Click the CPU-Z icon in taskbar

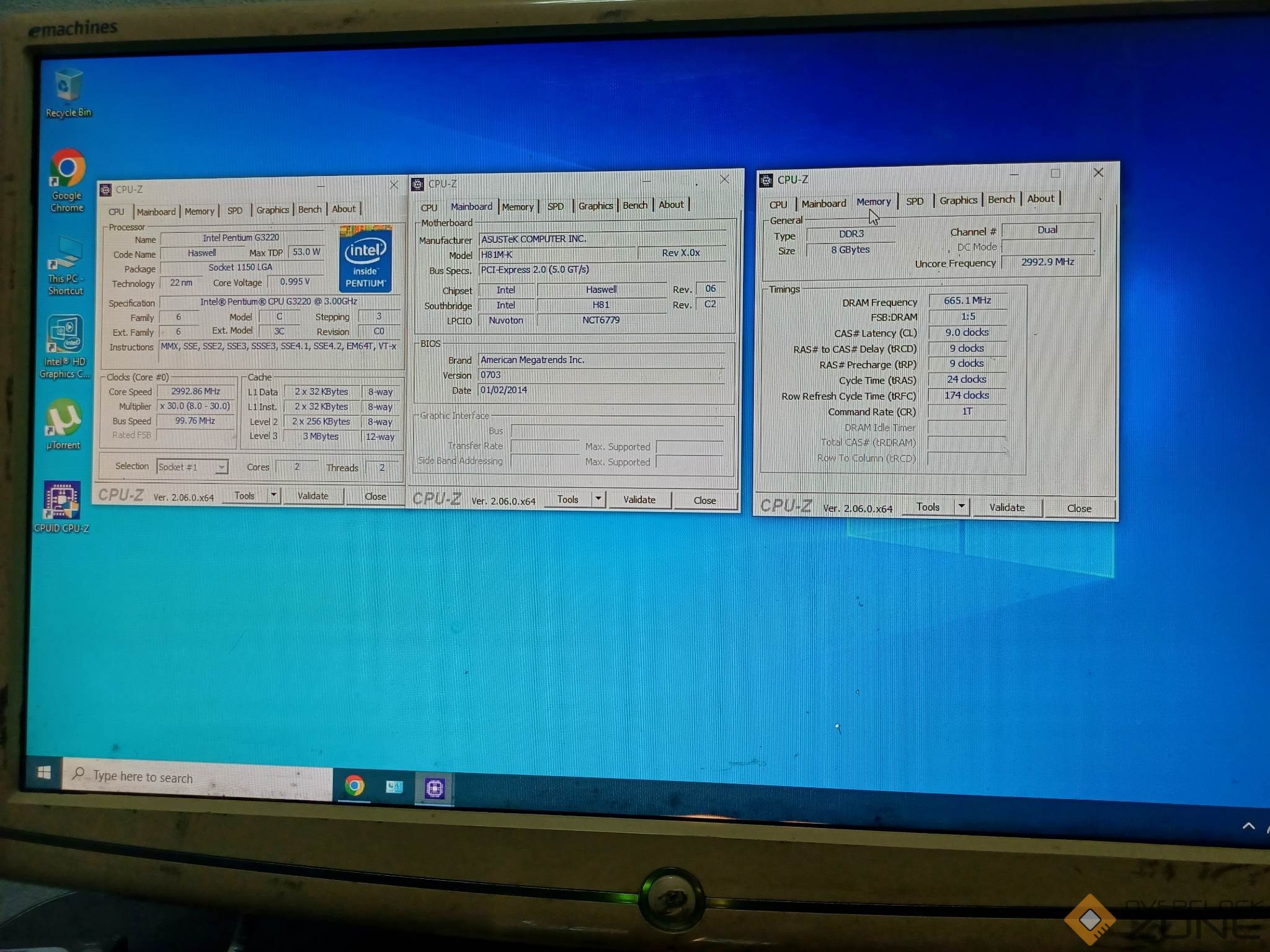coord(434,788)
